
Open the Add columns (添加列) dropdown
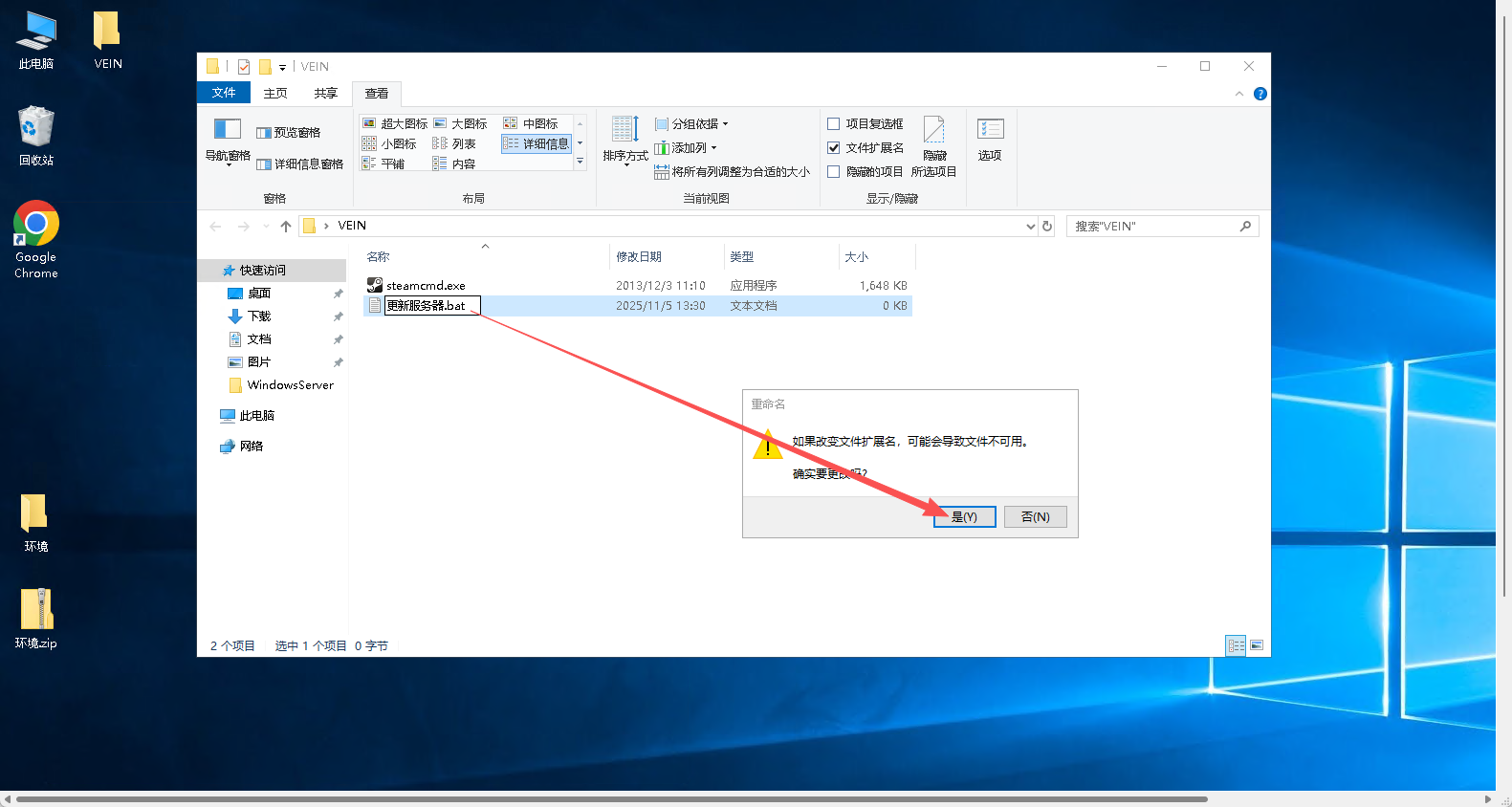click(x=687, y=148)
